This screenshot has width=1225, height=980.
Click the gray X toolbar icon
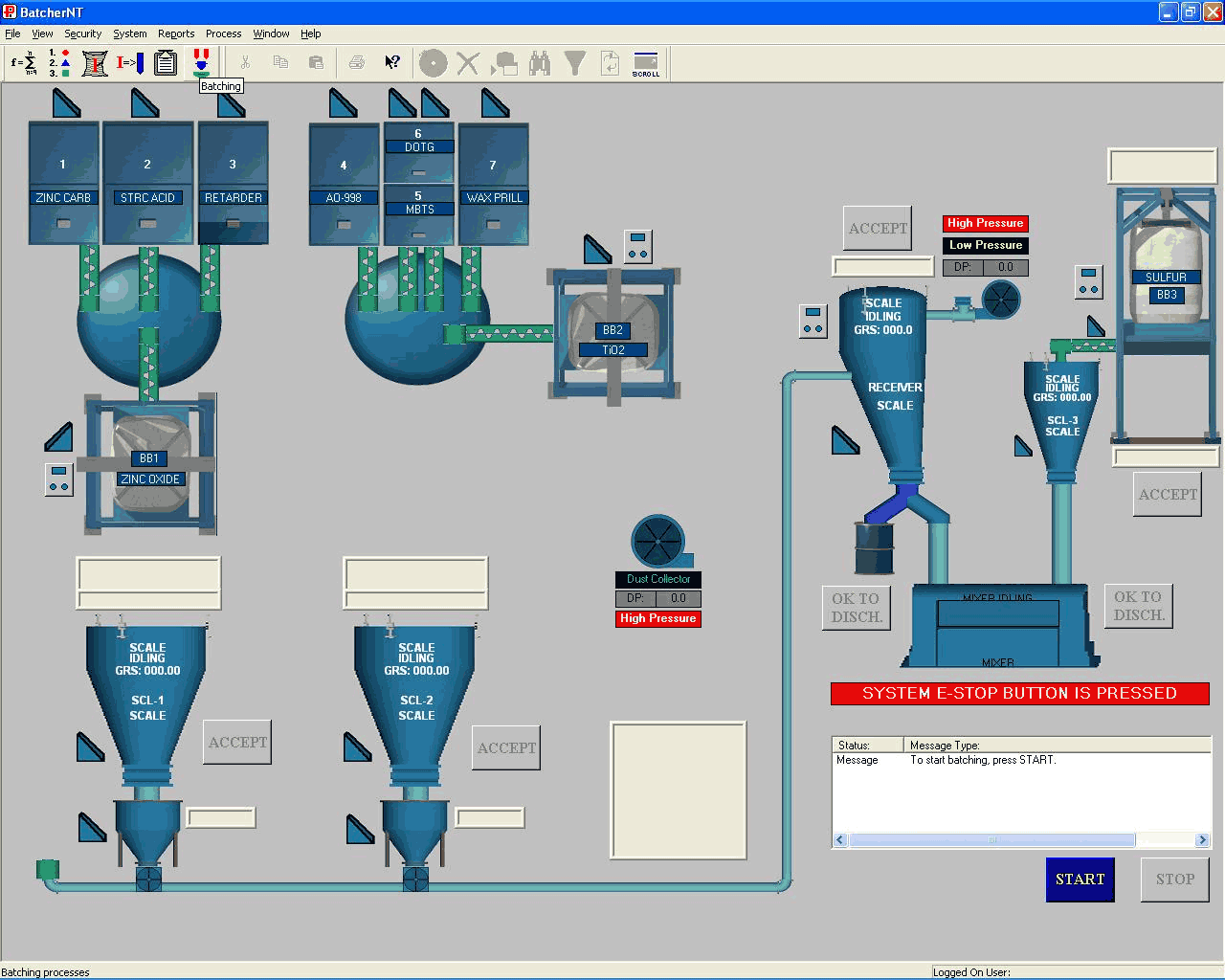click(x=468, y=63)
